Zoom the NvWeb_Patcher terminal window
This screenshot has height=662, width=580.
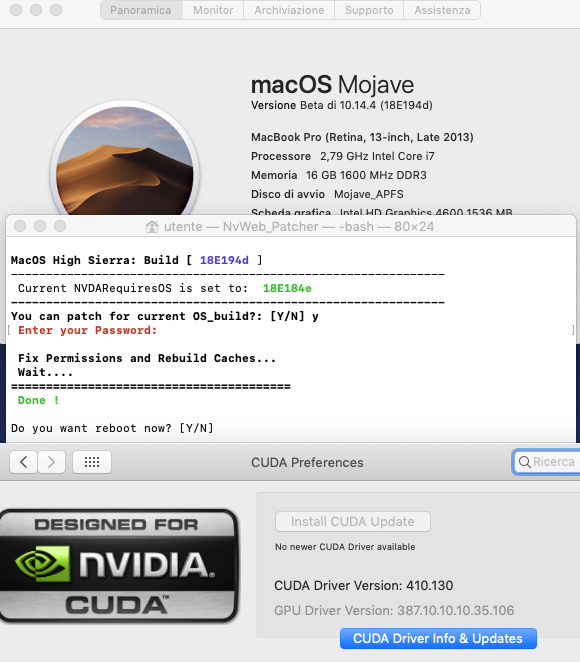tap(60, 226)
